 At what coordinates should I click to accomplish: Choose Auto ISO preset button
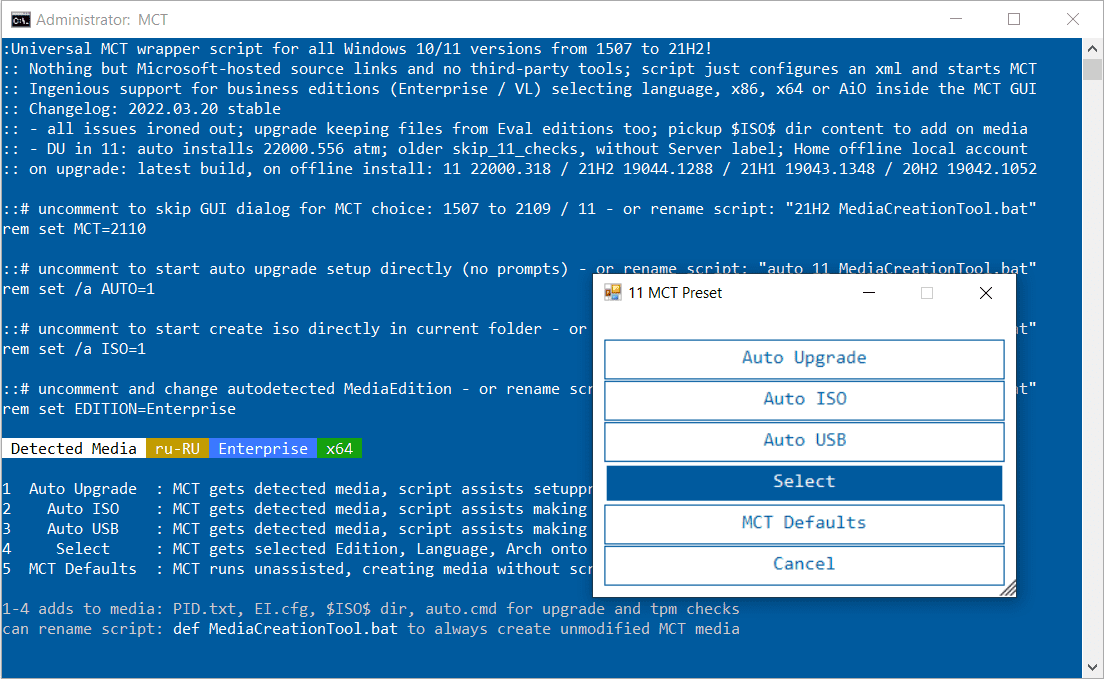(804, 399)
